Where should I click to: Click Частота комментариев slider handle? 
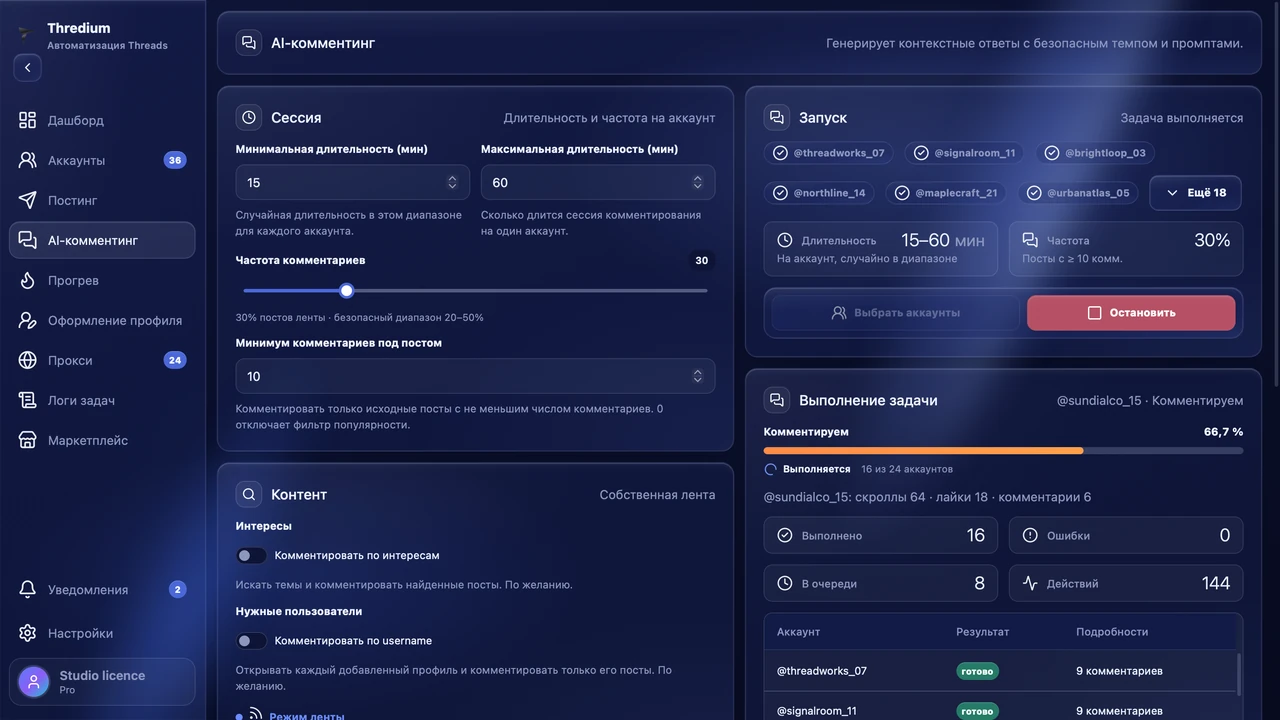pos(346,290)
